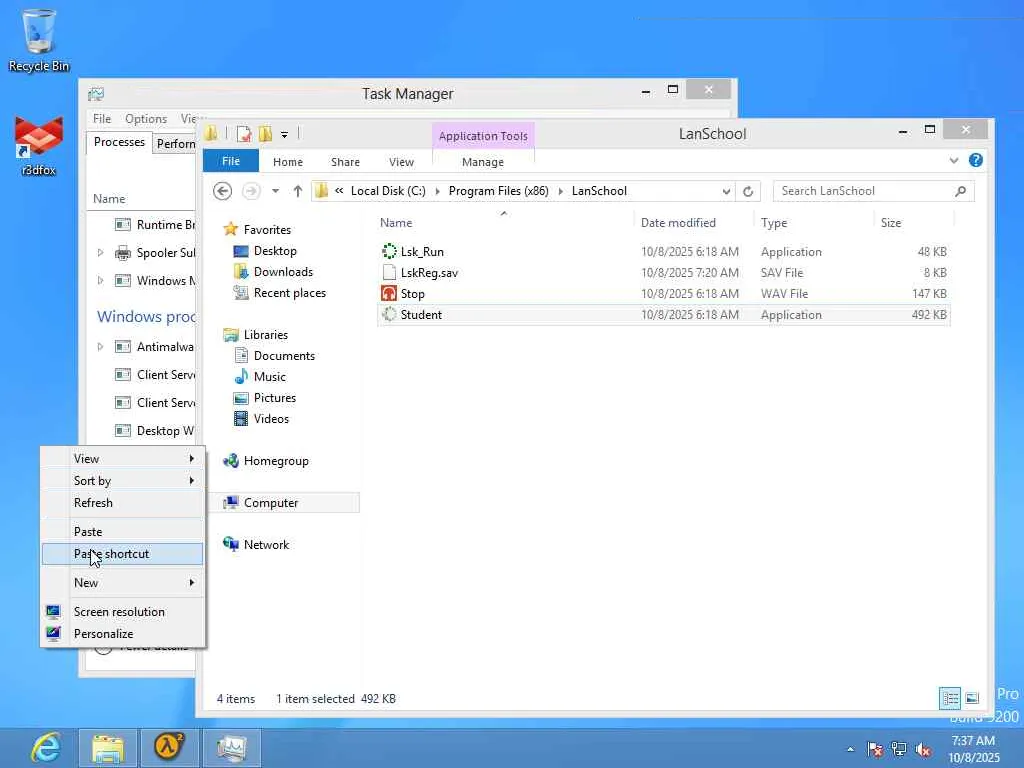Open Downloads in Favorites
Viewport: 1024px width, 768px height.
click(283, 272)
